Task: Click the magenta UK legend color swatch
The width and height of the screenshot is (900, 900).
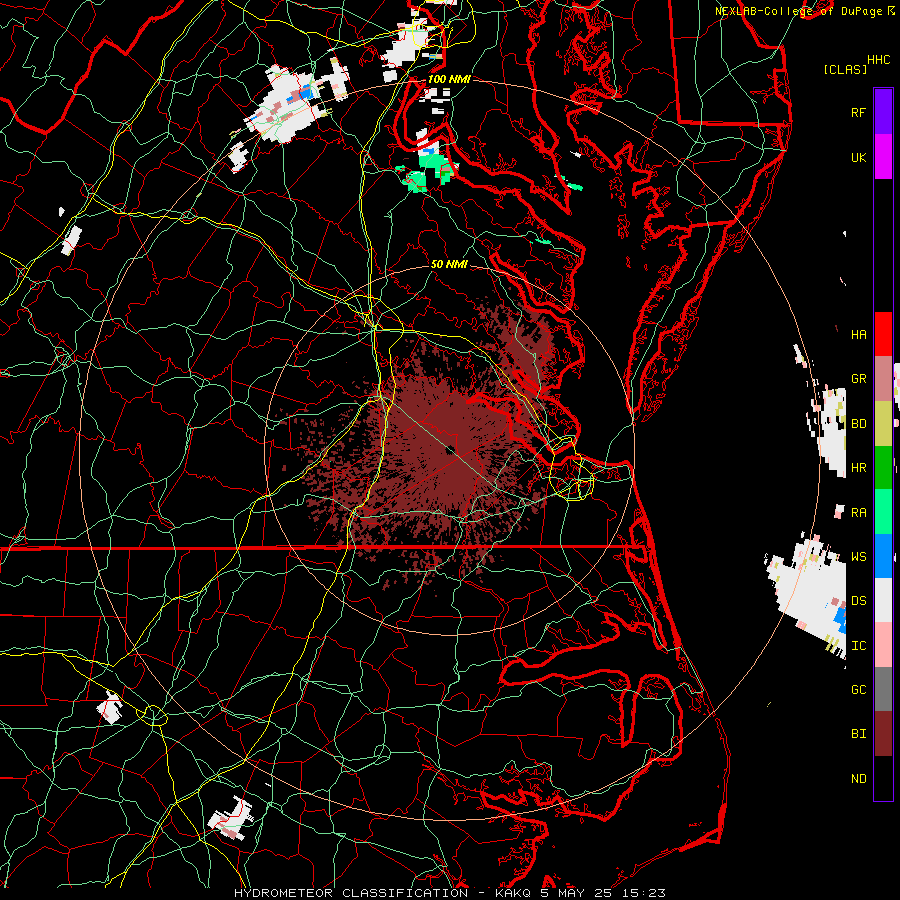Action: 883,157
